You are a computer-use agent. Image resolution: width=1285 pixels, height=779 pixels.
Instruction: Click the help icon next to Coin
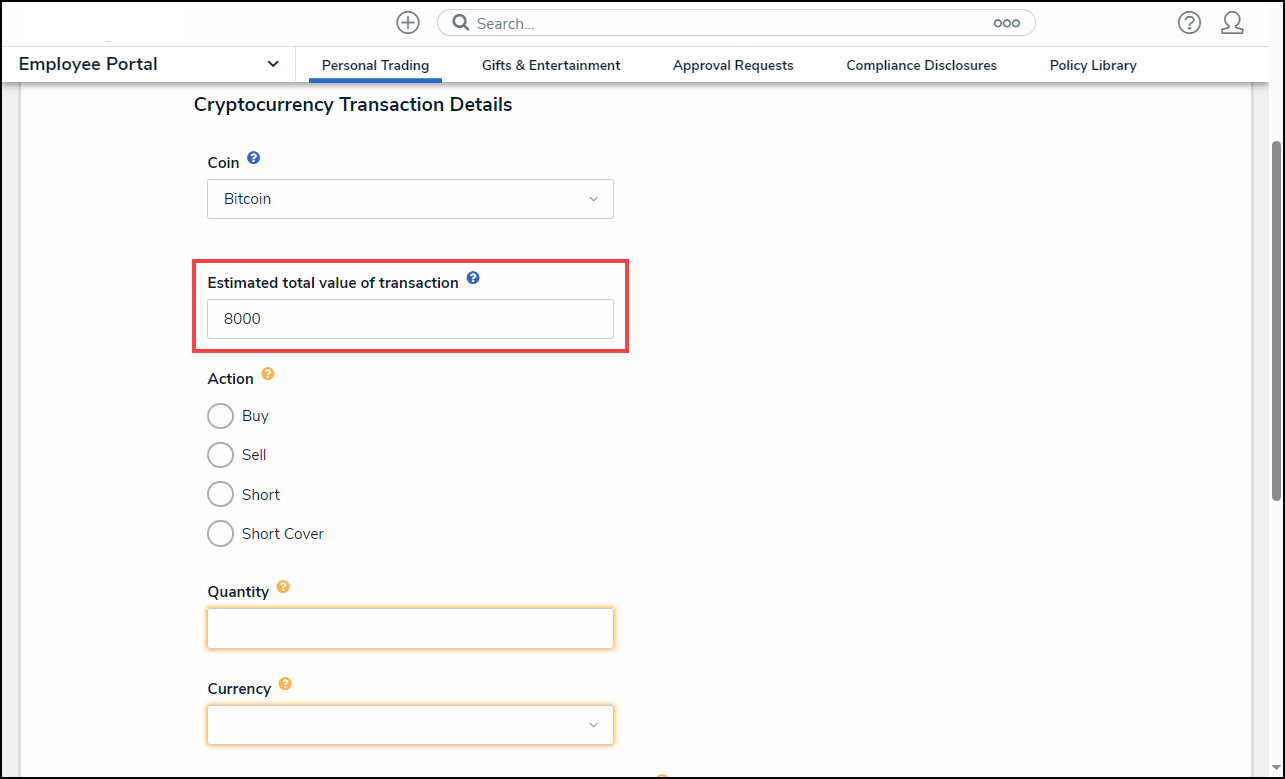pyautogui.click(x=254, y=158)
